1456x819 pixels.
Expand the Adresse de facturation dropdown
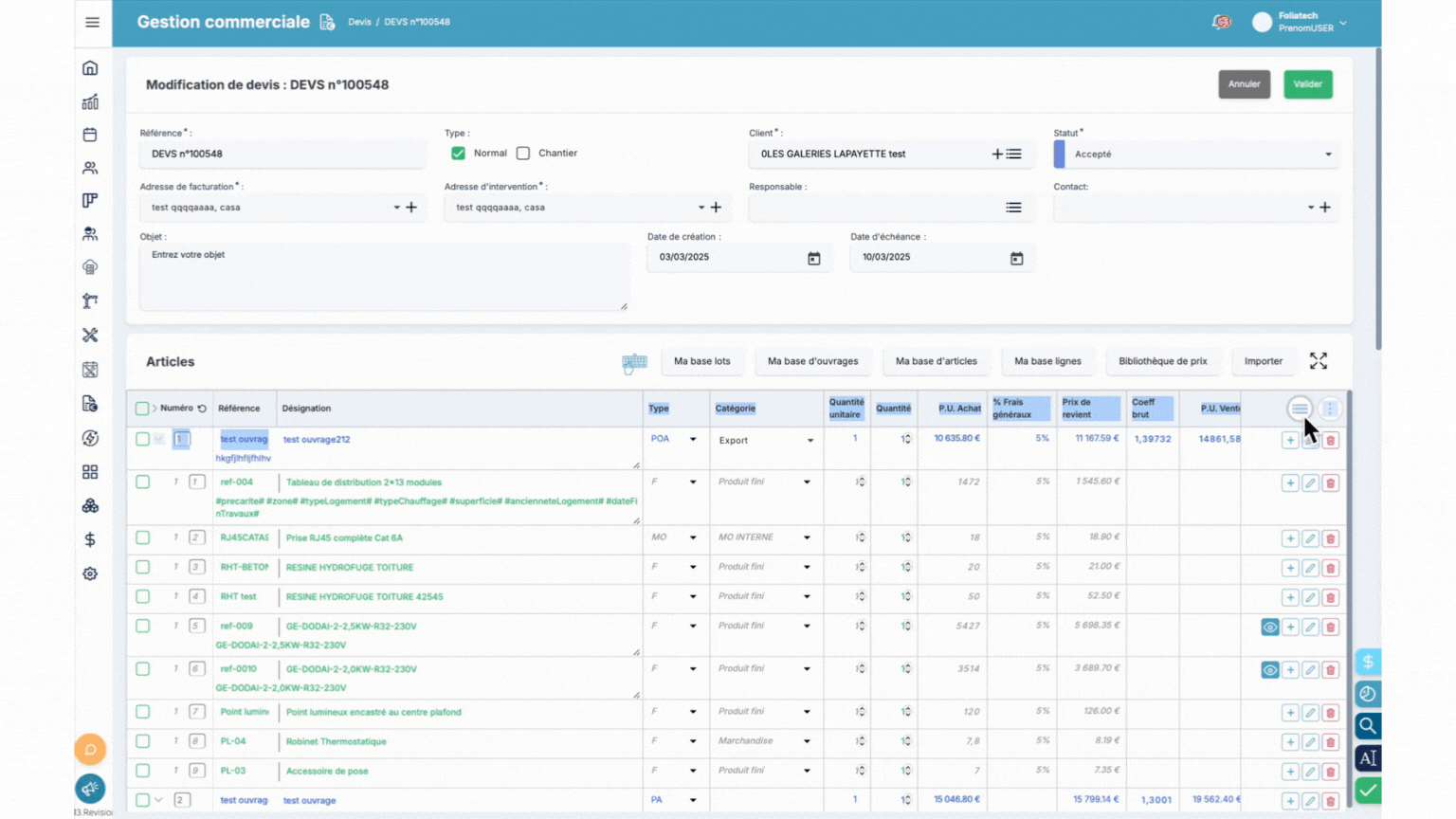[396, 208]
